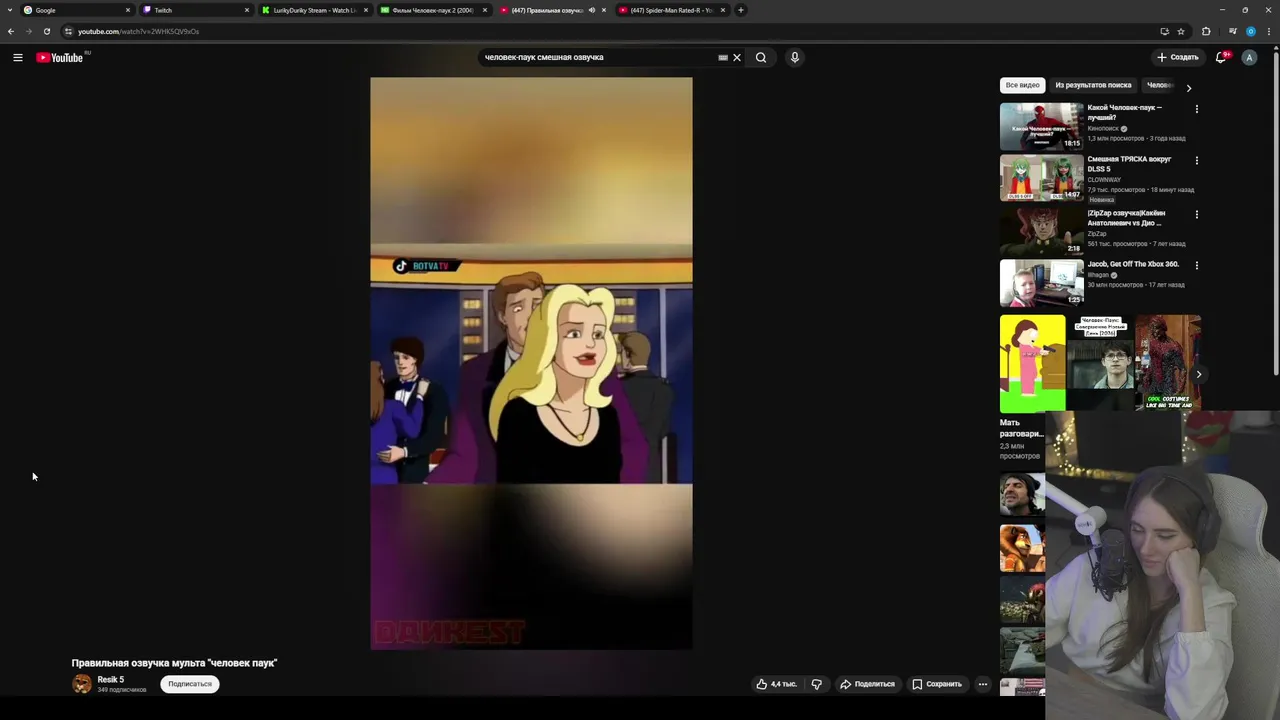This screenshot has height=720, width=1280.
Task: Switch to the Google browser tab
Action: point(76,10)
